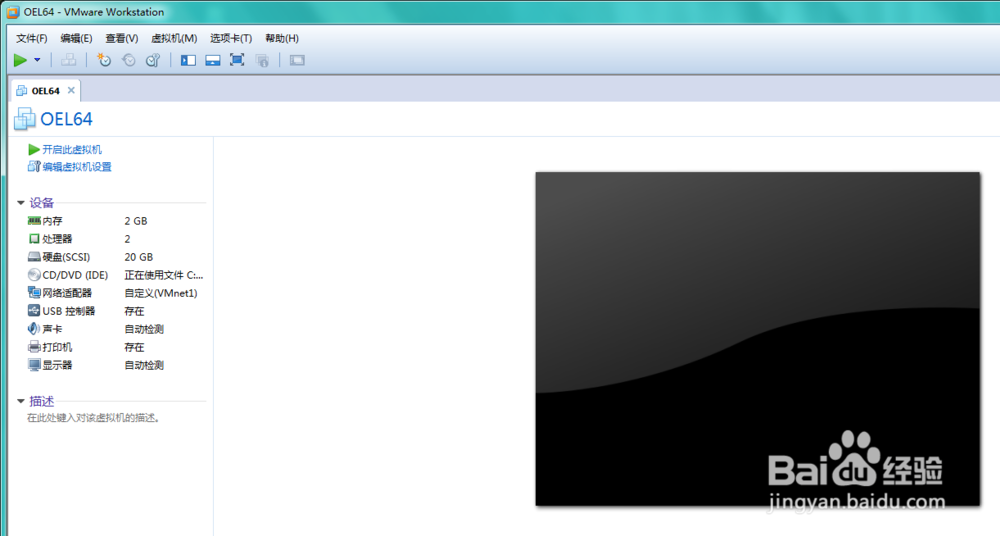This screenshot has height=536, width=1000.
Task: Take a snapshot with the clock-star toolbar icon
Action: (x=104, y=60)
